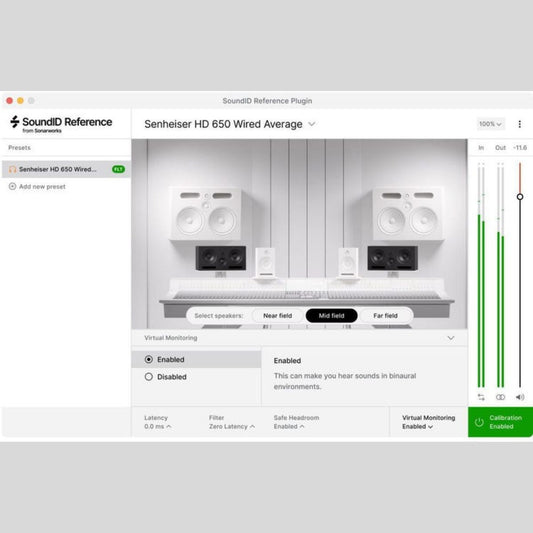Select the Senheiser HD 650 Wired preset
The width and height of the screenshot is (533, 533).
pos(66,169)
